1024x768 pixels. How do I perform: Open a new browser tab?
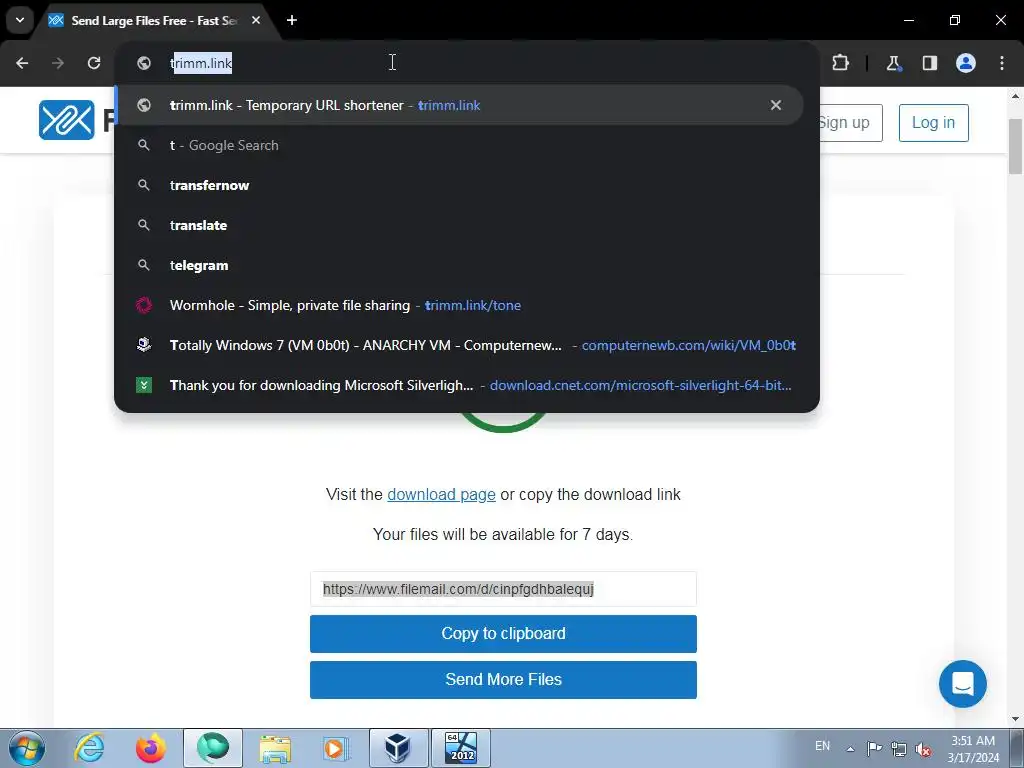[x=292, y=20]
